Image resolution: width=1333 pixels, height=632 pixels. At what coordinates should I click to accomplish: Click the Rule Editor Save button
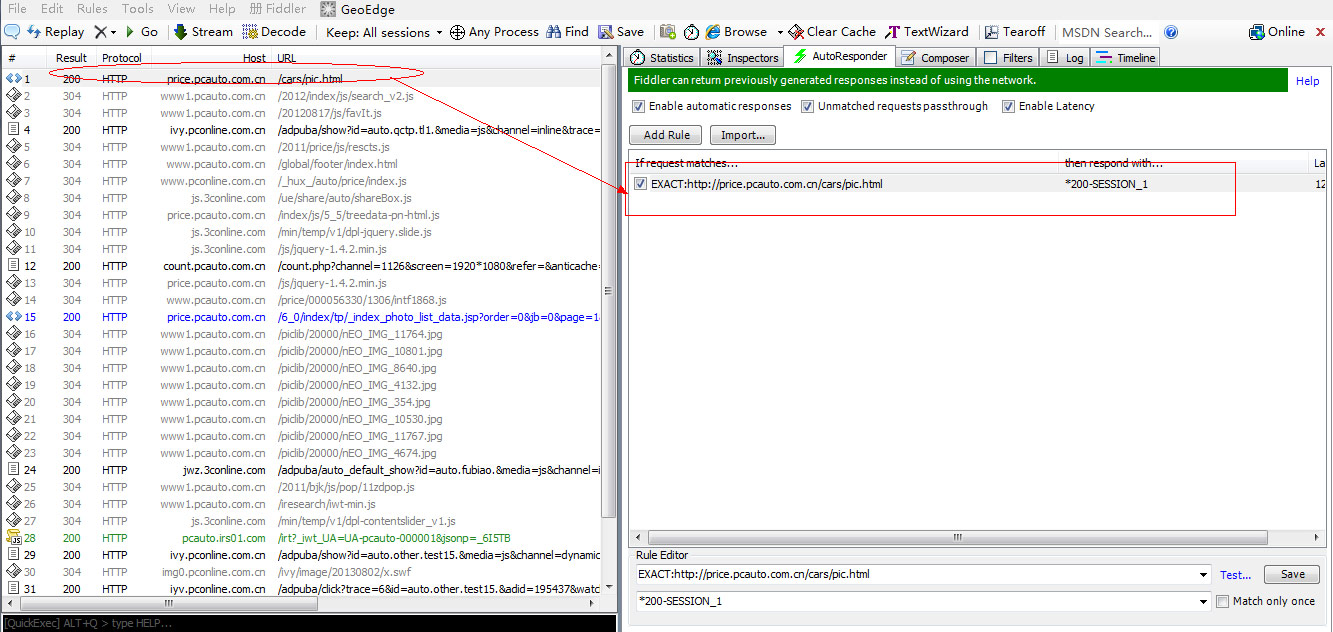pyautogui.click(x=1292, y=575)
